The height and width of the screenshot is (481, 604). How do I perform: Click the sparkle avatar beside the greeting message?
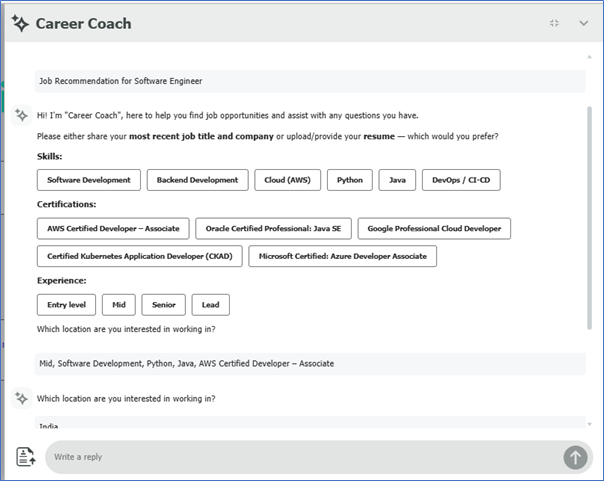click(x=21, y=115)
